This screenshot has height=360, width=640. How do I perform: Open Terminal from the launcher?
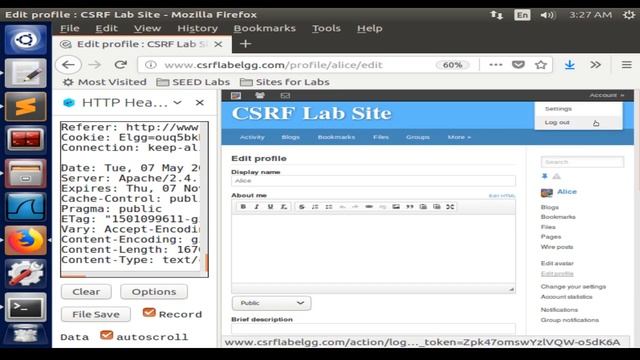point(26,307)
